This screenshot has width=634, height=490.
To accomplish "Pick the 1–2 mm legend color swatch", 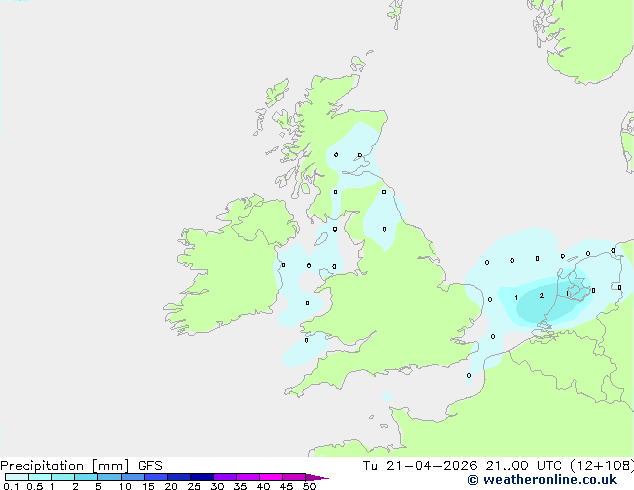I will pos(63,477).
